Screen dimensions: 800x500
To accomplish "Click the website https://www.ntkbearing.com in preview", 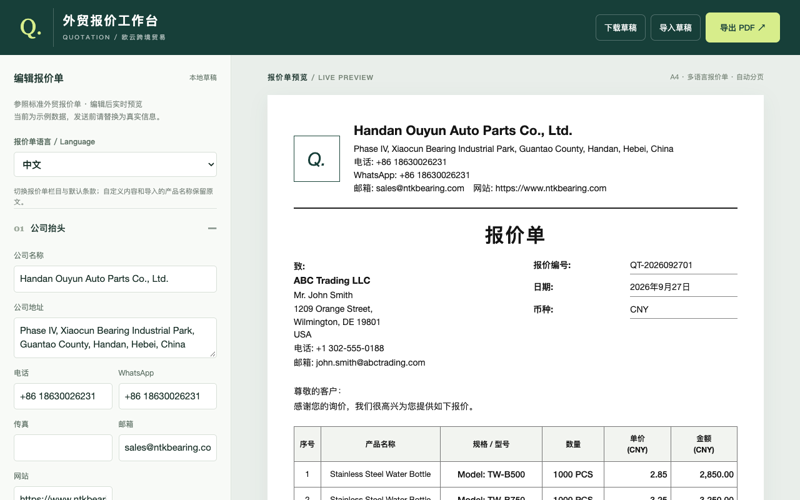I will coord(551,188).
